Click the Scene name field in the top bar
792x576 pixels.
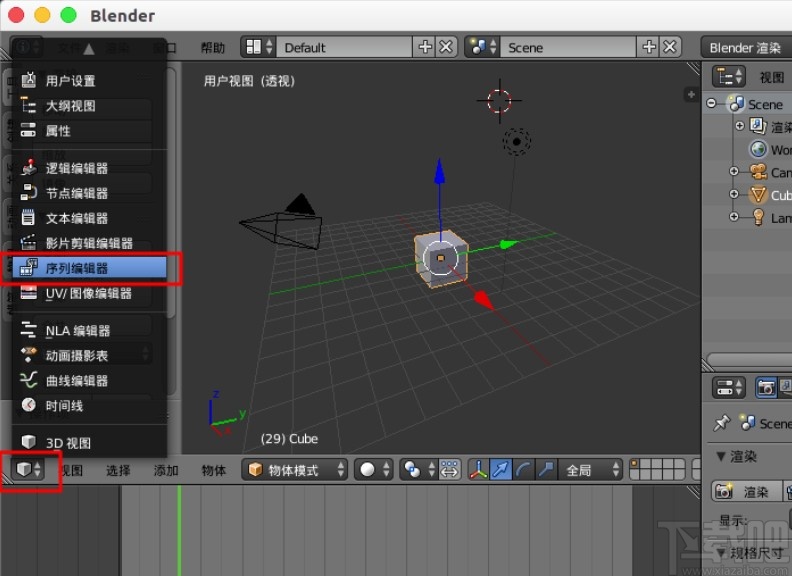568,47
